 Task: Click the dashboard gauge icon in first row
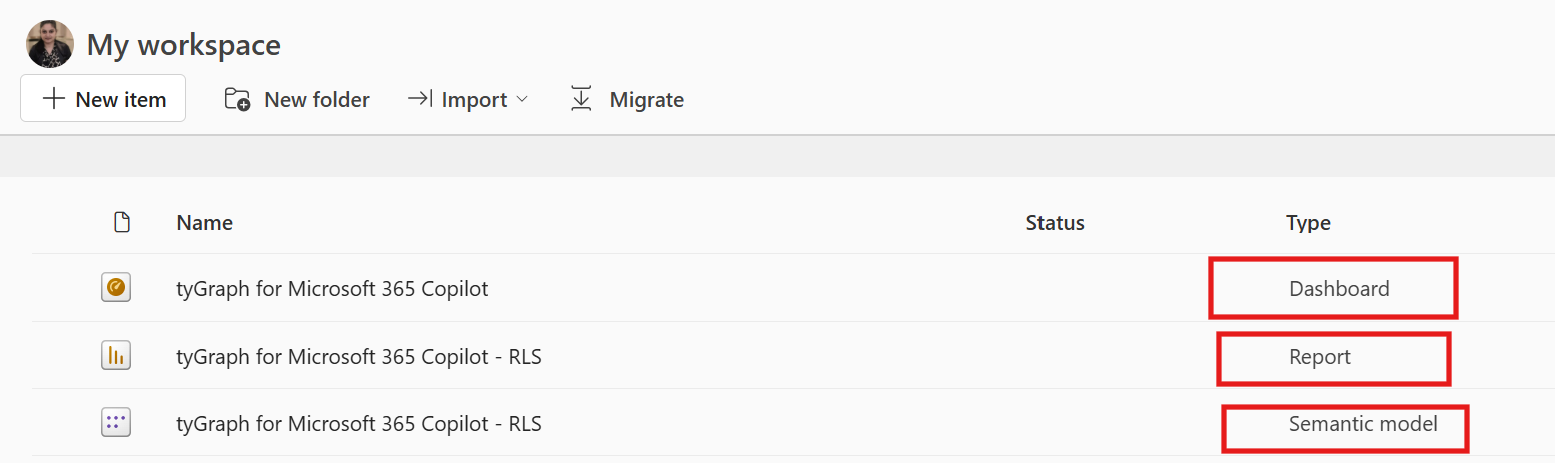point(116,288)
